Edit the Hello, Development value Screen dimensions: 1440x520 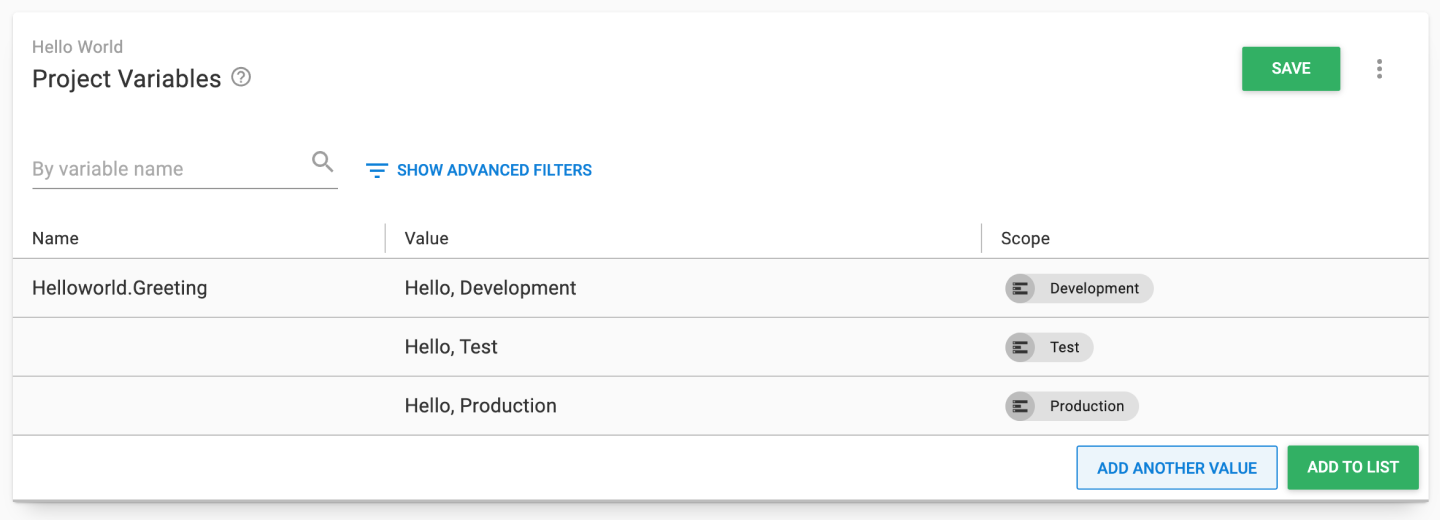tap(490, 288)
